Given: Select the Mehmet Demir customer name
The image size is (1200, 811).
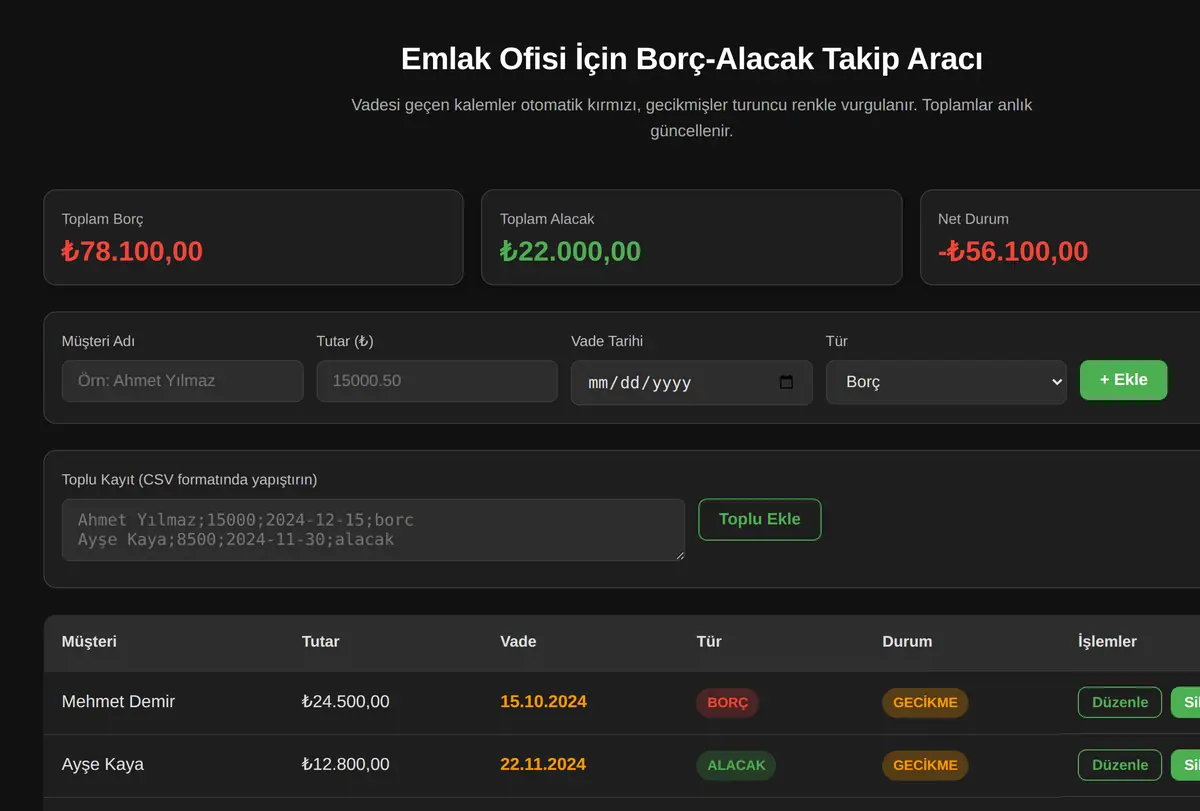Looking at the screenshot, I should 118,702.
